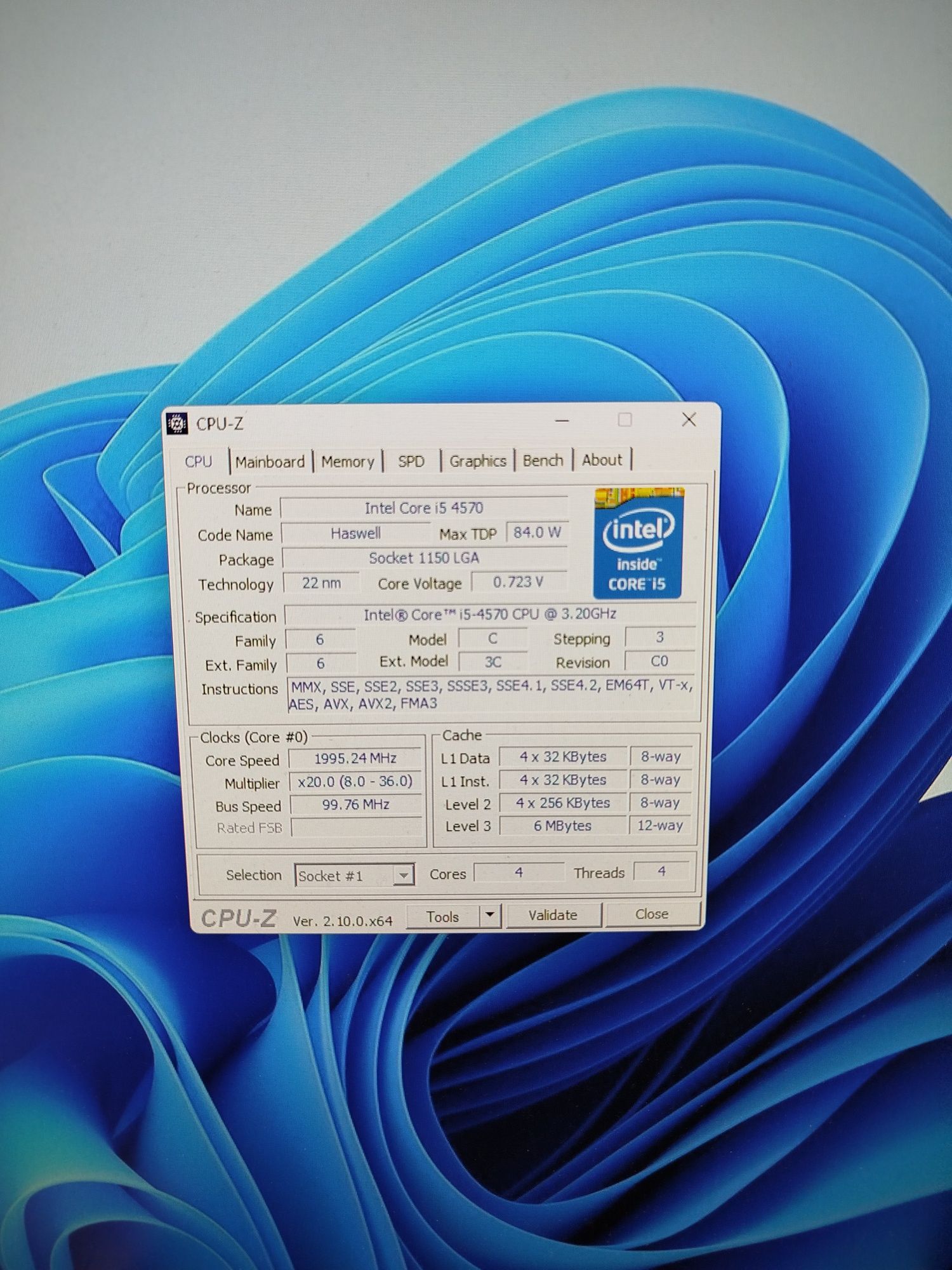Click the empty Rated FSB field

[x=357, y=827]
